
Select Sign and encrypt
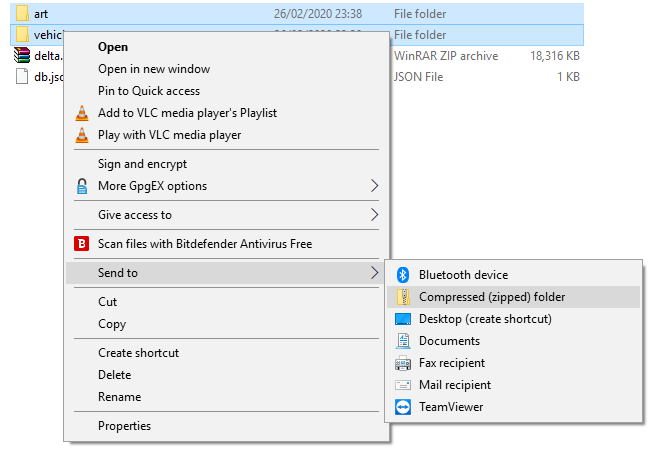142,164
